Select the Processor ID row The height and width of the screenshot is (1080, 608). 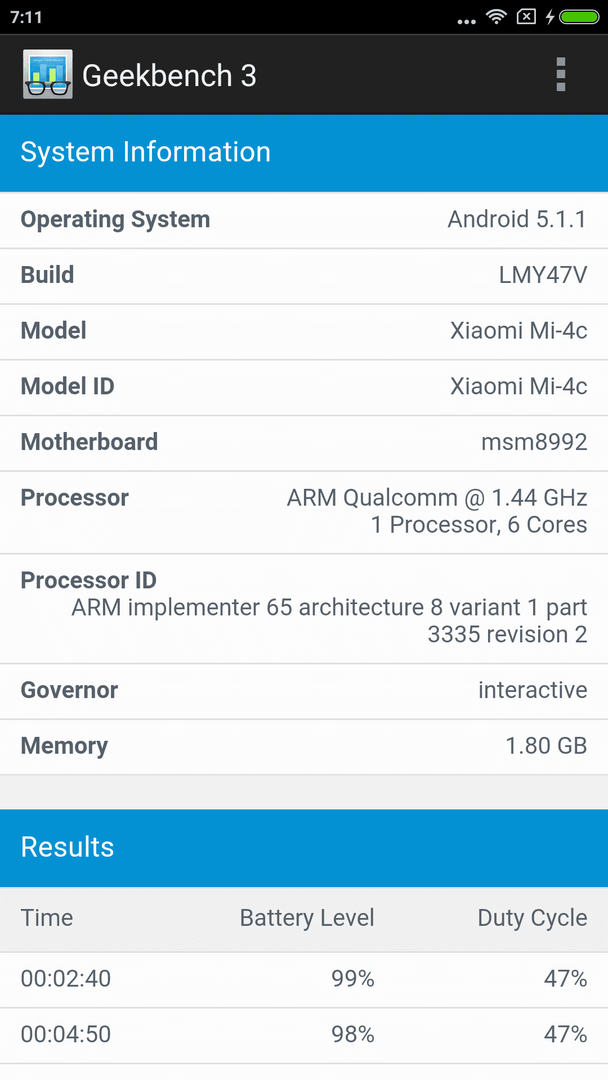(x=304, y=609)
